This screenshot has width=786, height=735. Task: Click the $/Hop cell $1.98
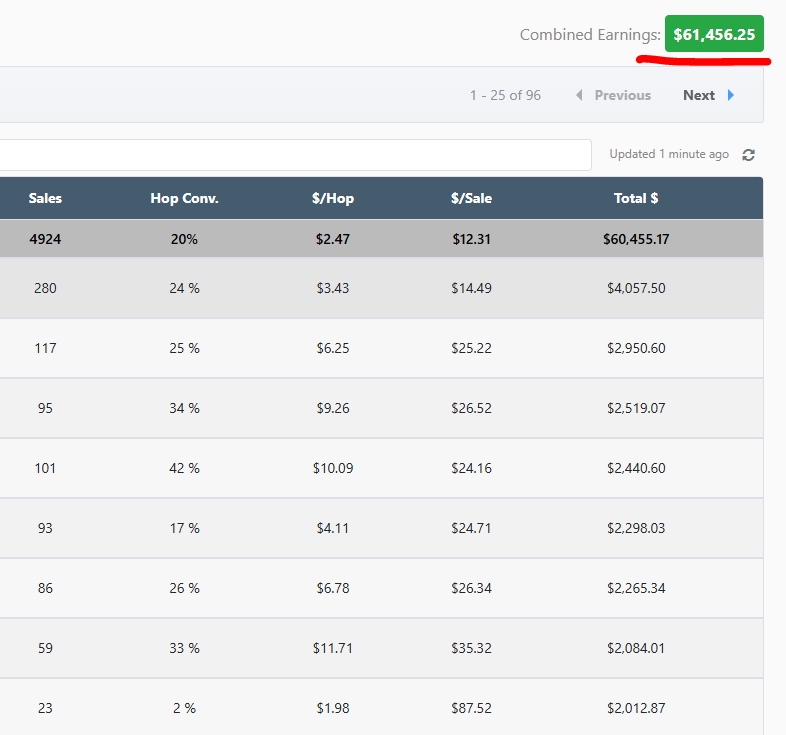(x=333, y=708)
